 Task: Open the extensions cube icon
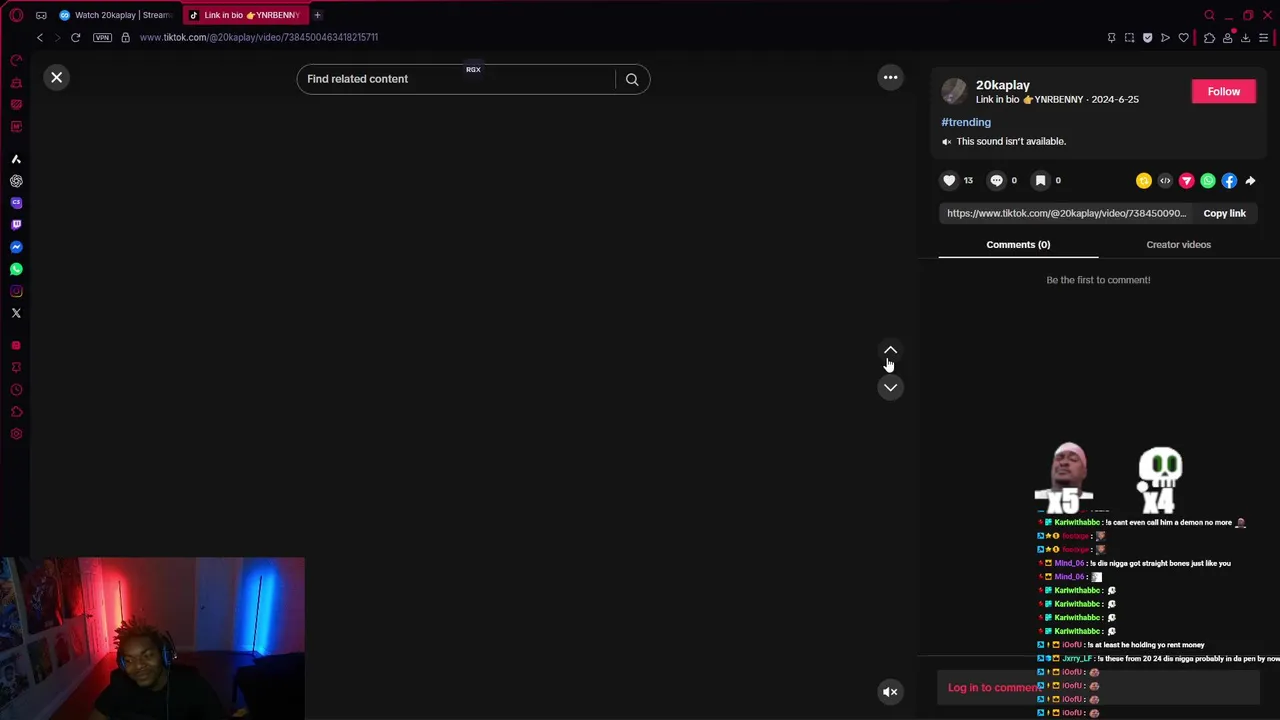click(1209, 38)
